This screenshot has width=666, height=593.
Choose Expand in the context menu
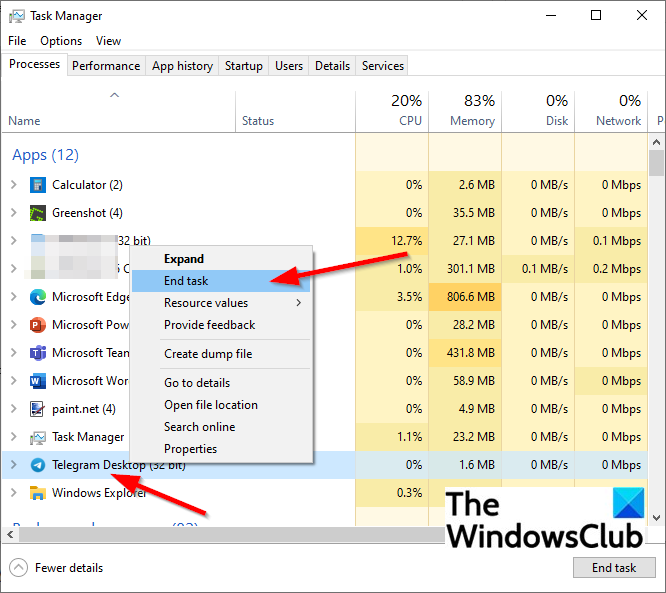221,259
